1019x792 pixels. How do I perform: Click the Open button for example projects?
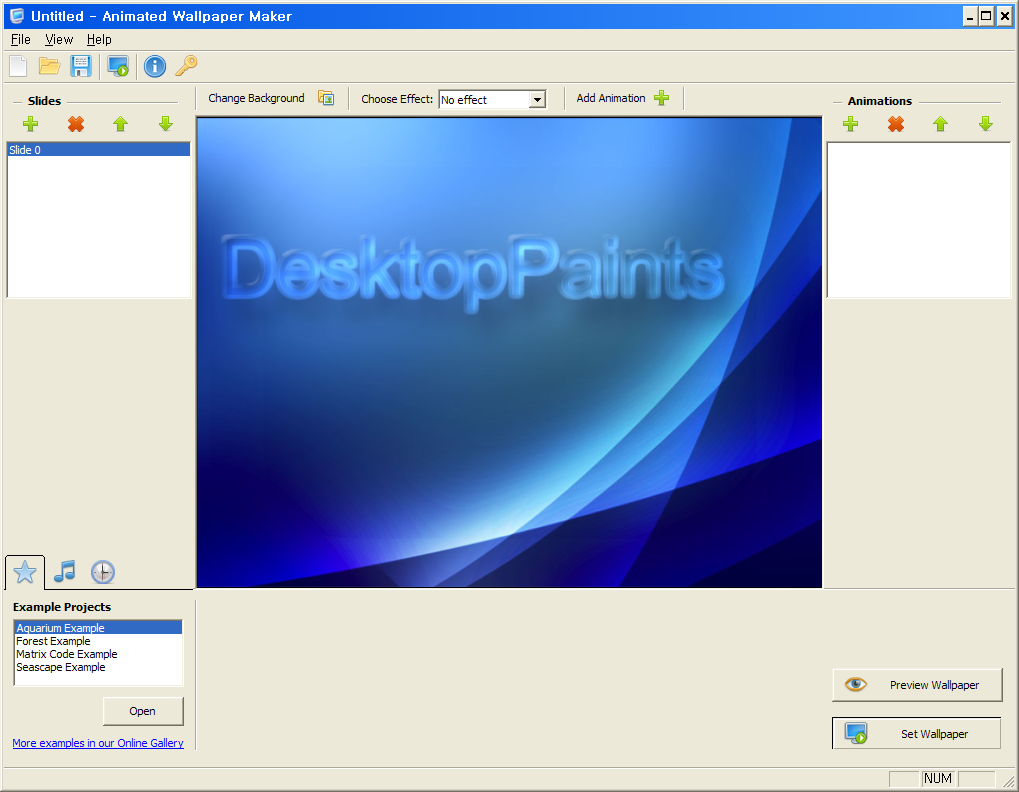[143, 711]
